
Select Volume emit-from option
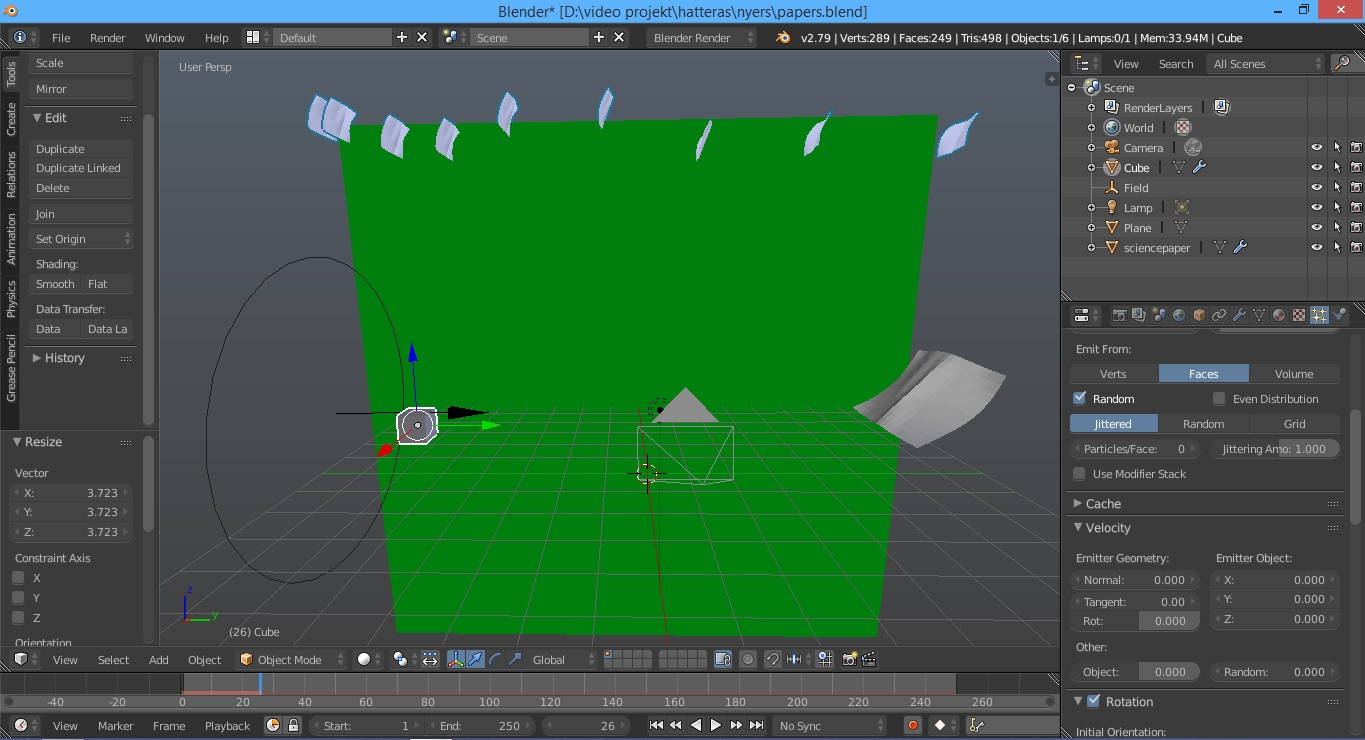1294,373
